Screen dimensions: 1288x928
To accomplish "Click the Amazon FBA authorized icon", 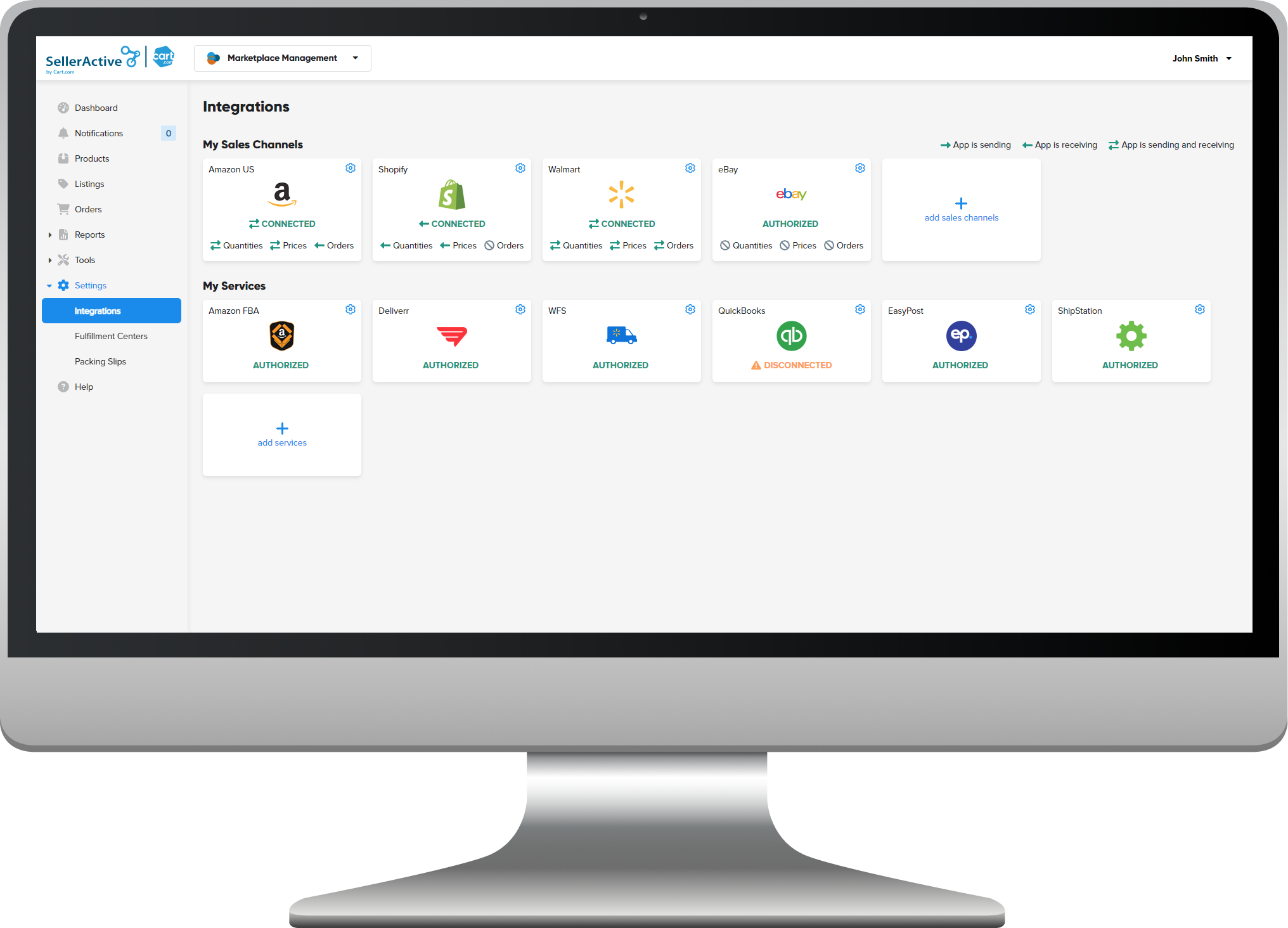I will pyautogui.click(x=281, y=336).
